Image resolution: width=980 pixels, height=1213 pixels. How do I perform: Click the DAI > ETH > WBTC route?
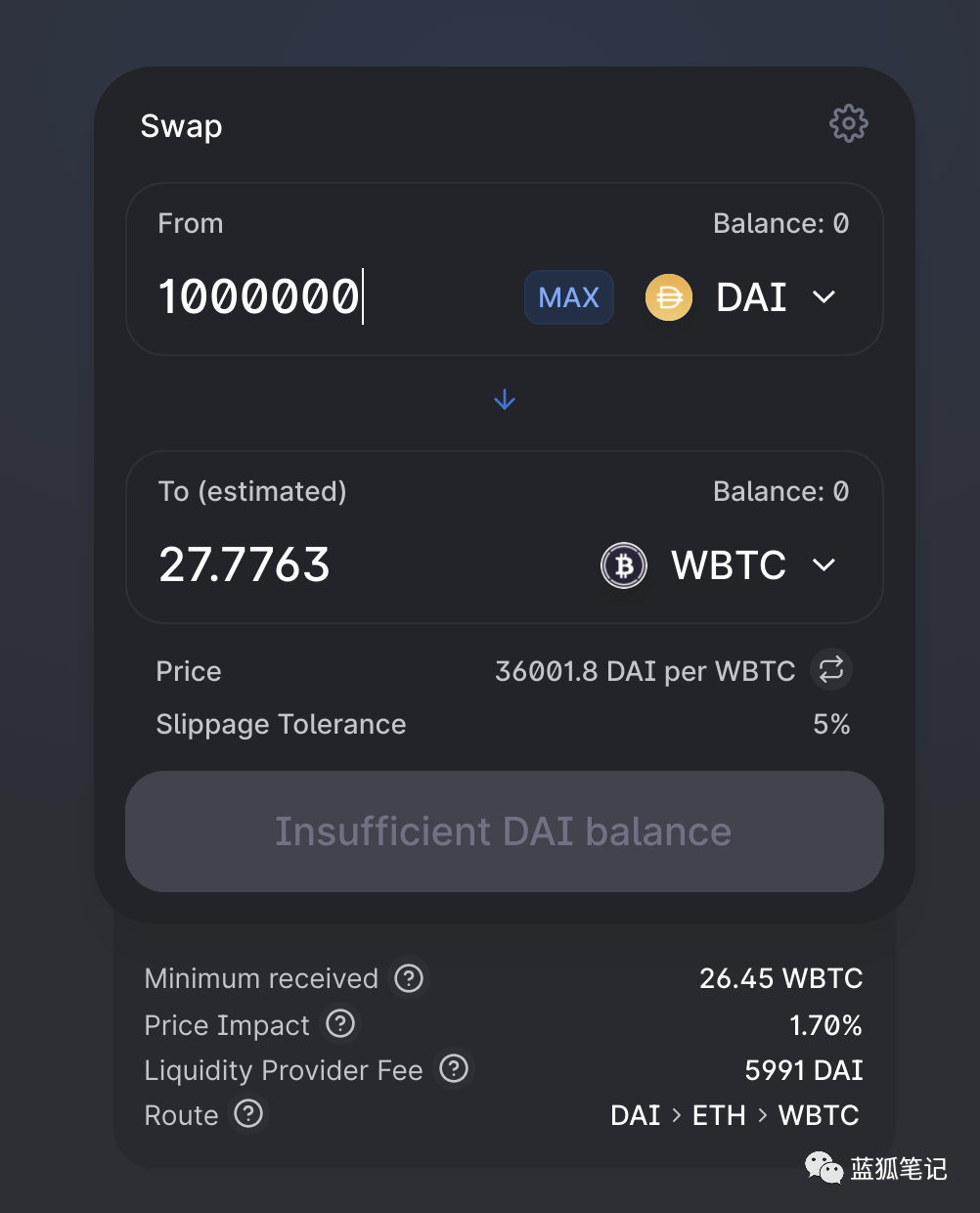point(735,1115)
